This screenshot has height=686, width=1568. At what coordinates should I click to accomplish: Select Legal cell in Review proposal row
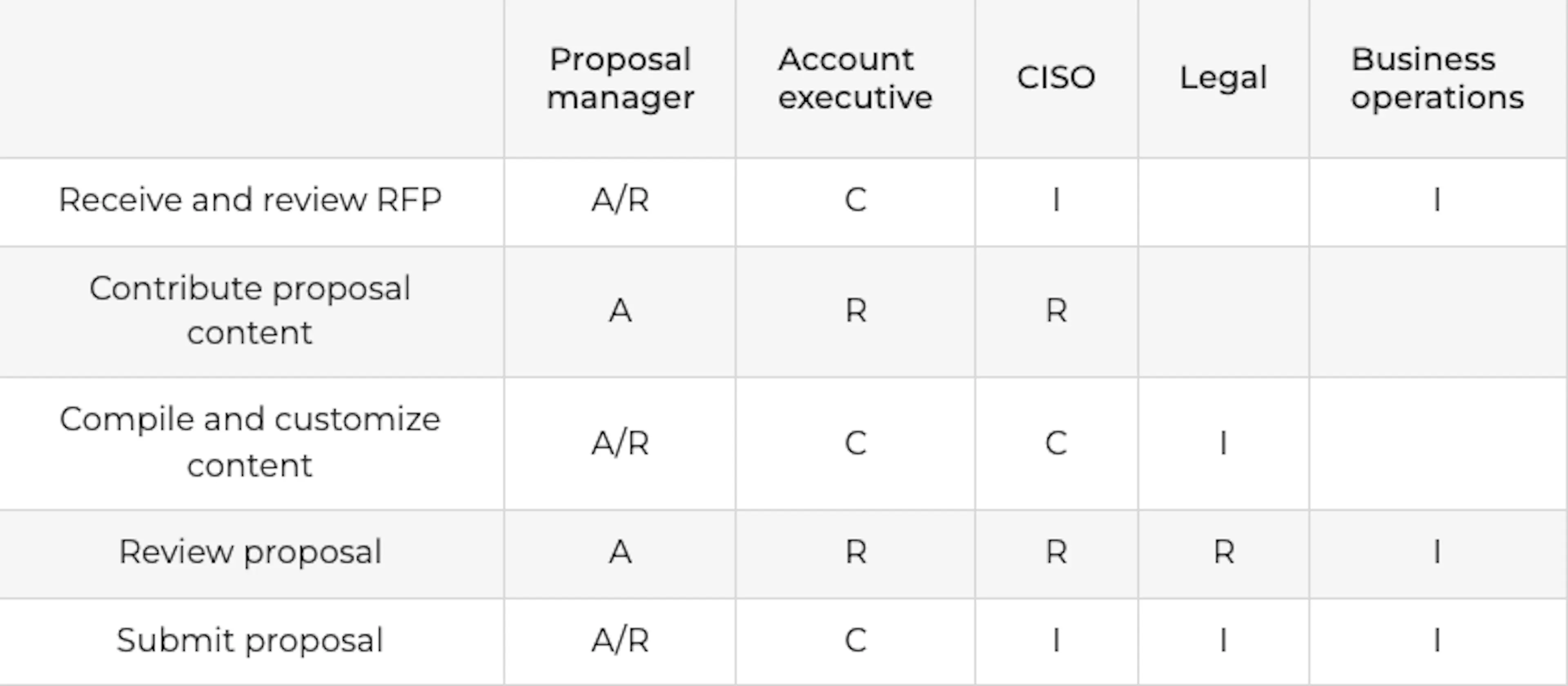(x=1223, y=552)
